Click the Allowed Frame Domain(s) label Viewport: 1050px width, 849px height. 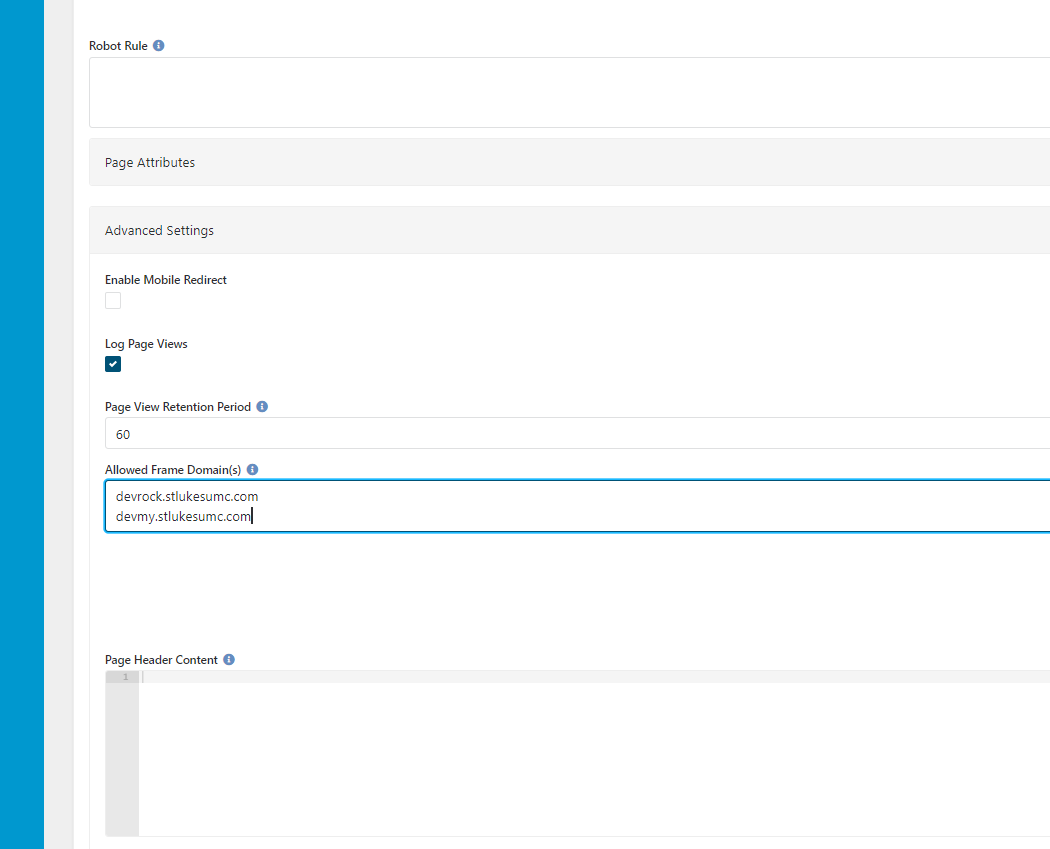click(x=173, y=469)
